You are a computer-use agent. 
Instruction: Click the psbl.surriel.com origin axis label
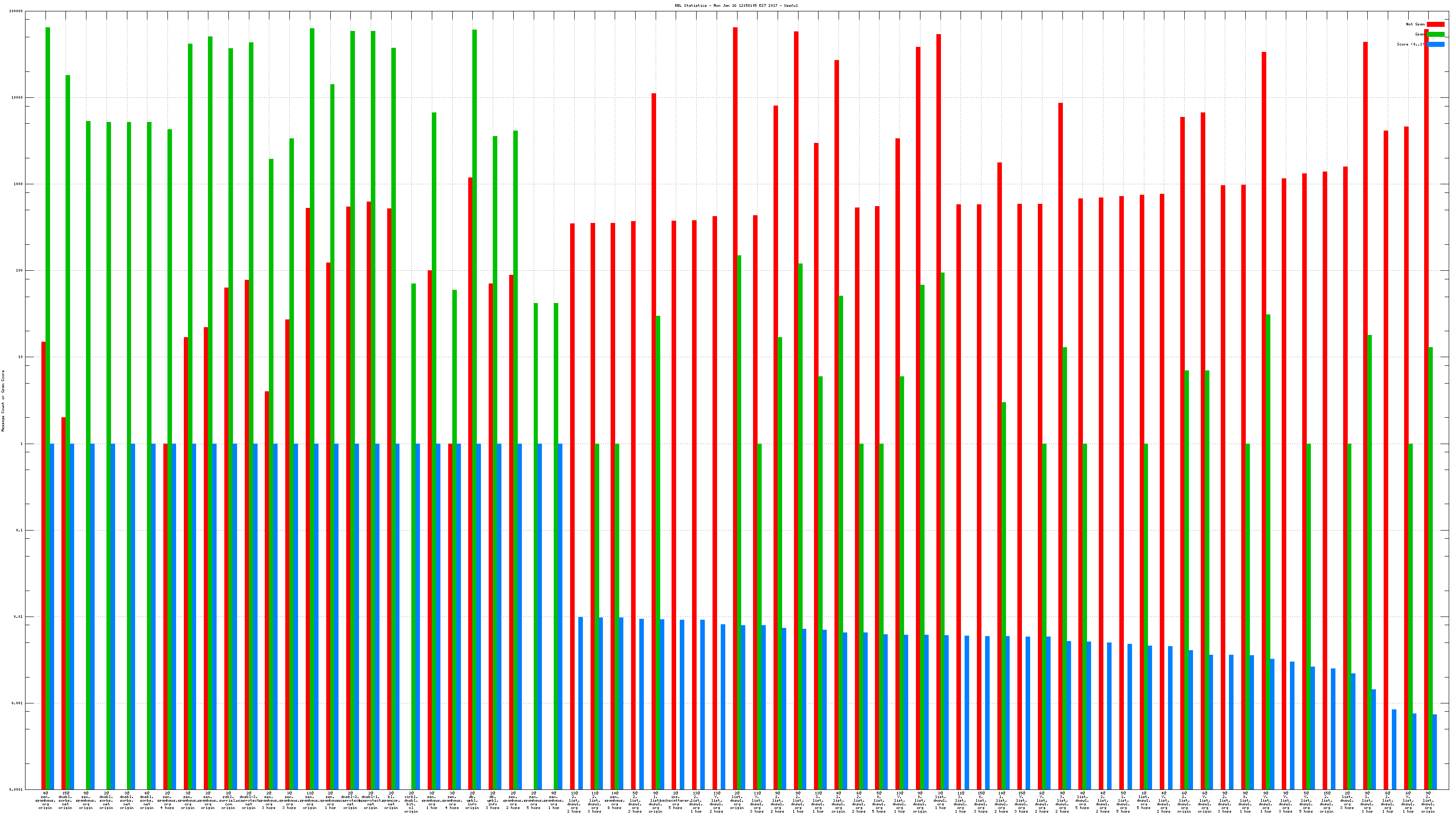coord(228,800)
